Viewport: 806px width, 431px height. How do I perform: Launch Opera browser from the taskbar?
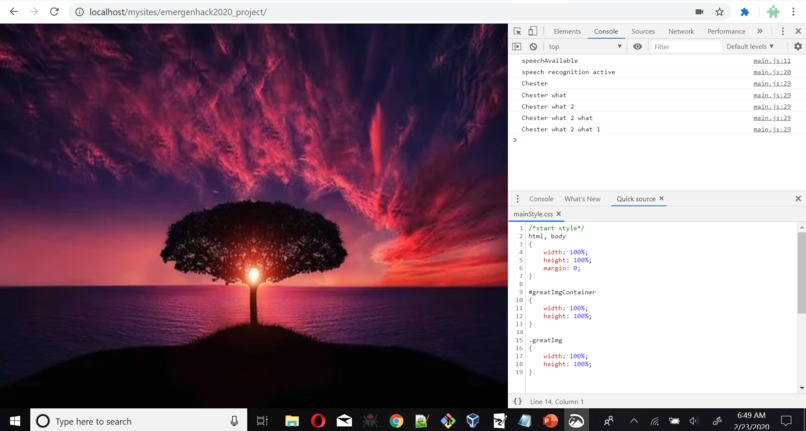click(318, 421)
